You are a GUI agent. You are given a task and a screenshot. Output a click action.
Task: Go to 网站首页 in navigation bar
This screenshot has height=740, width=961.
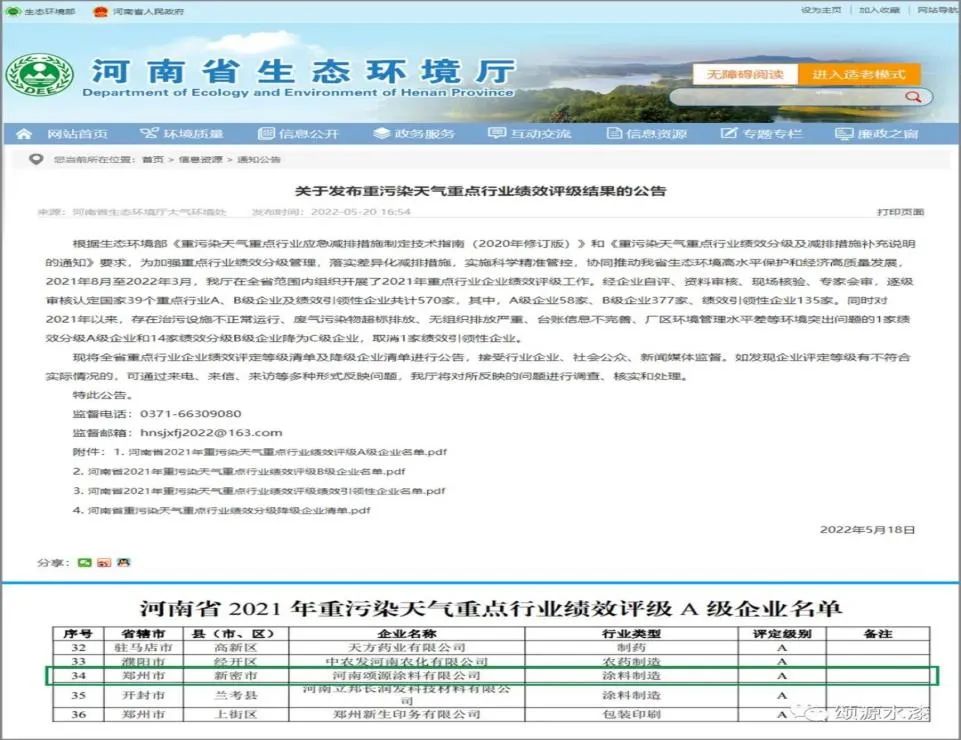coord(77,134)
